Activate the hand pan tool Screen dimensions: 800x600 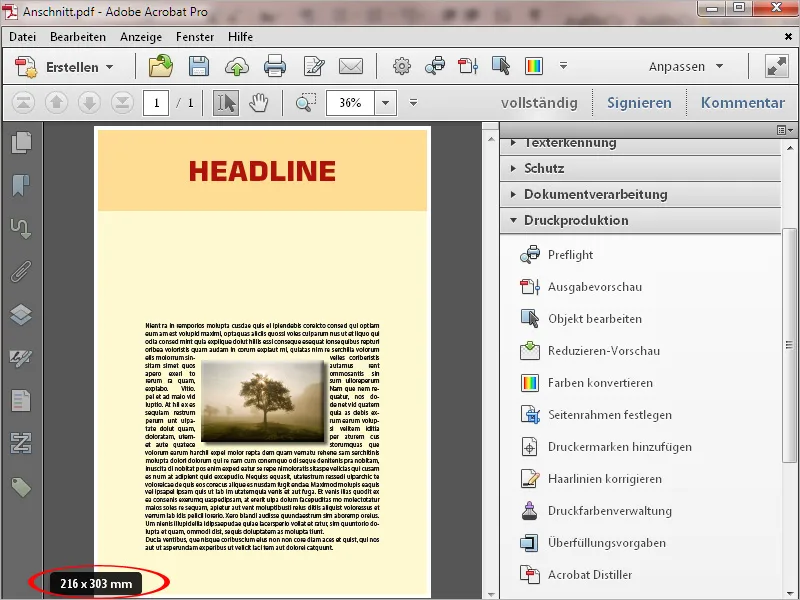[x=259, y=103]
